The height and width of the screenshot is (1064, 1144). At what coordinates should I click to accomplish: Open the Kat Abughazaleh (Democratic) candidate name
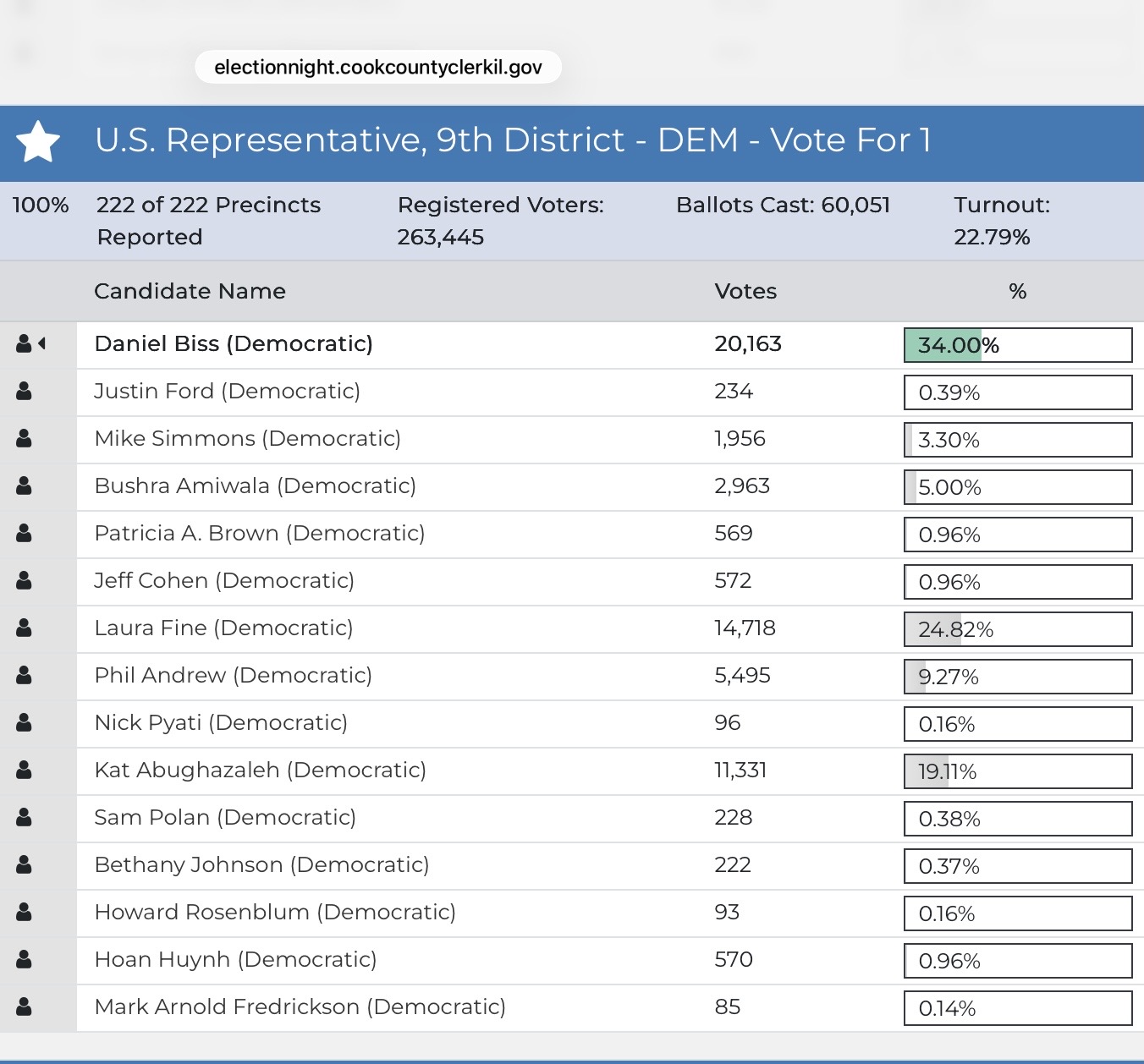(260, 770)
